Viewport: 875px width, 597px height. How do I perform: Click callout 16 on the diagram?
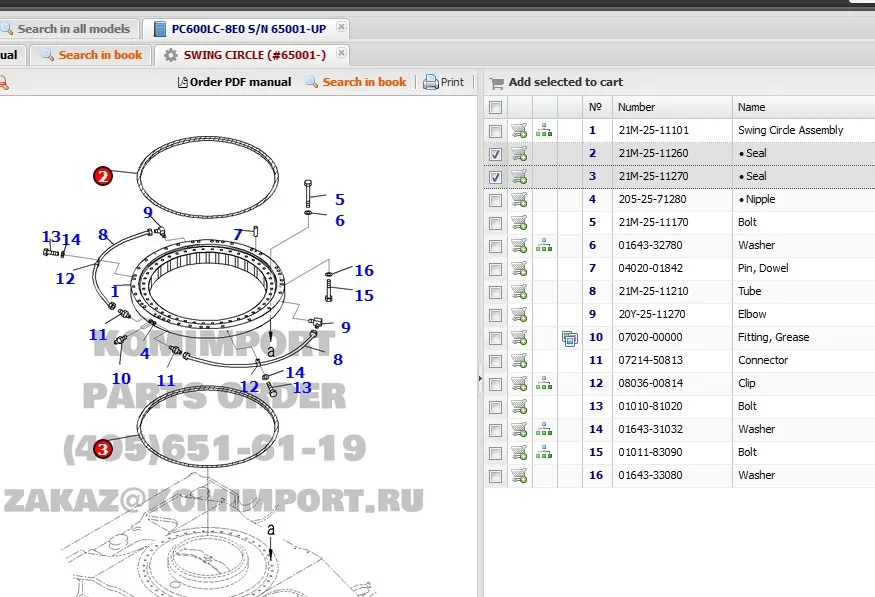tap(364, 271)
